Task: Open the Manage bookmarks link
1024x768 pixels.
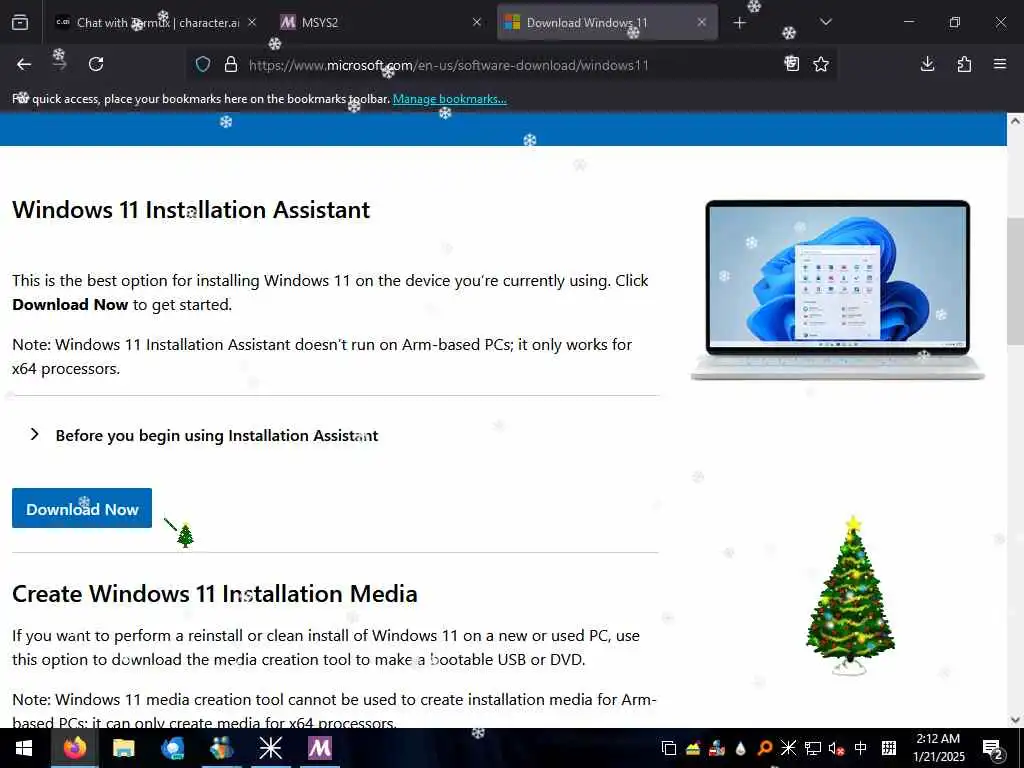Action: 449,99
